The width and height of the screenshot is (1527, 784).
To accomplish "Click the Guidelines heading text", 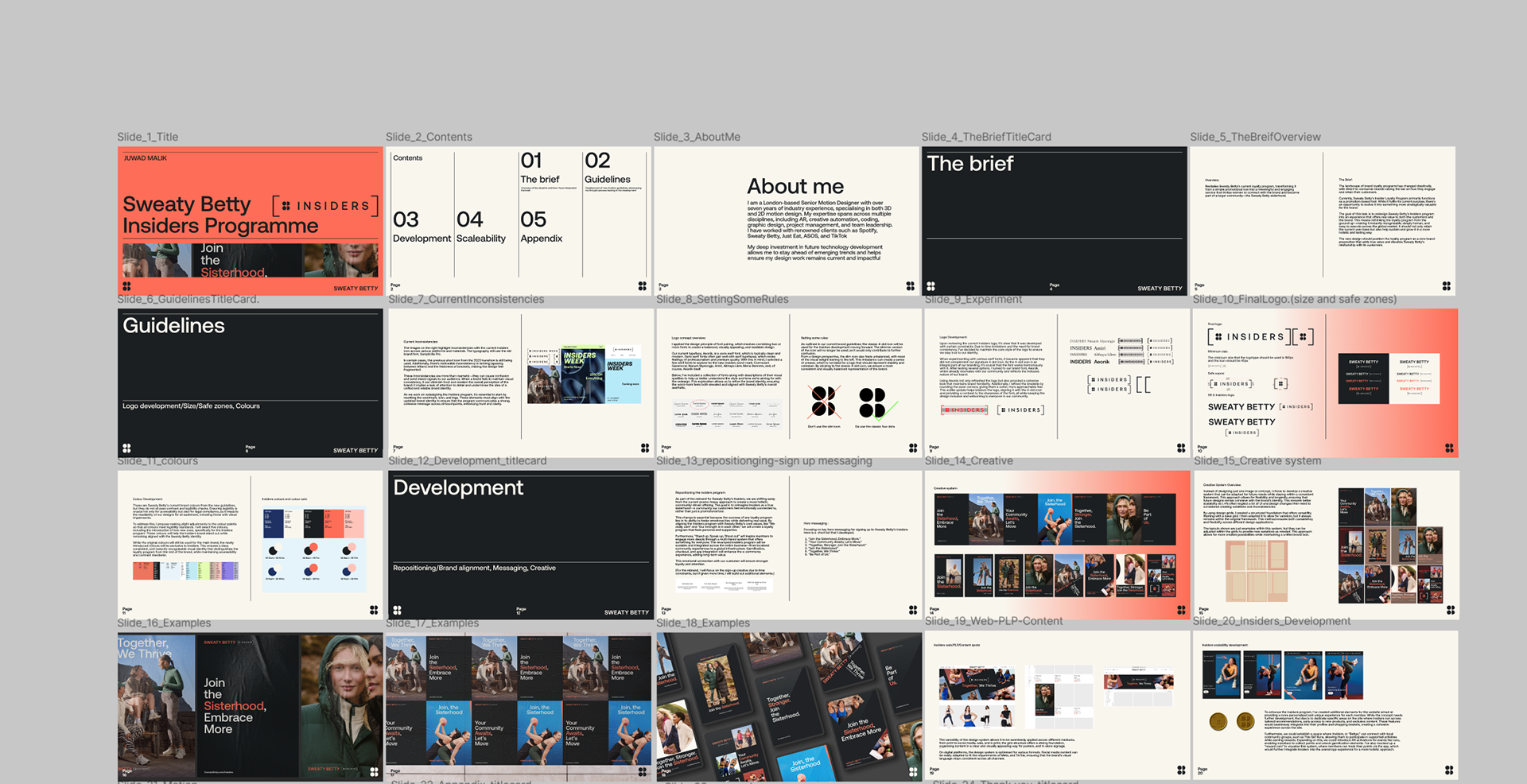I will pos(173,325).
